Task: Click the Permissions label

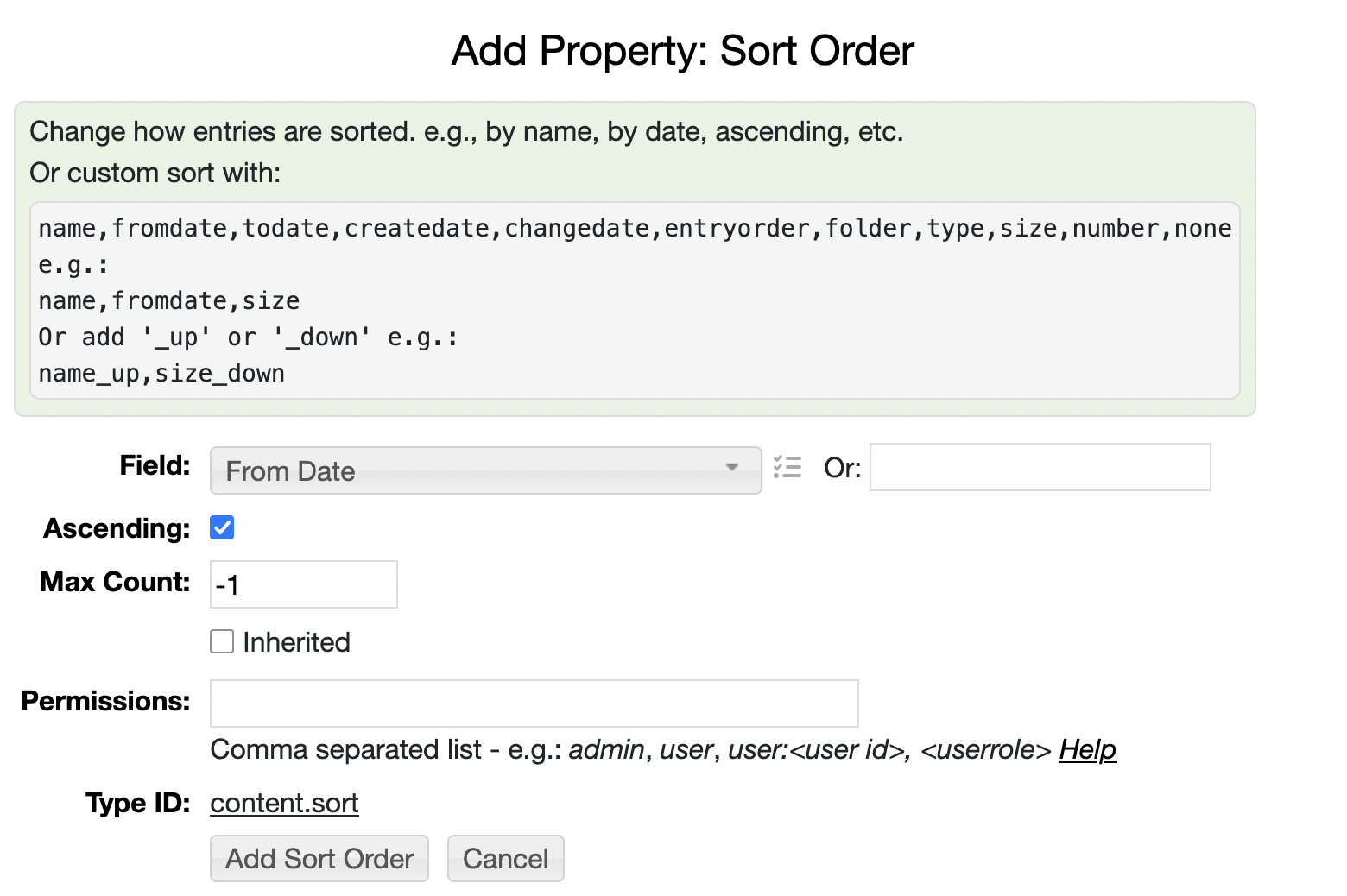Action: click(105, 701)
